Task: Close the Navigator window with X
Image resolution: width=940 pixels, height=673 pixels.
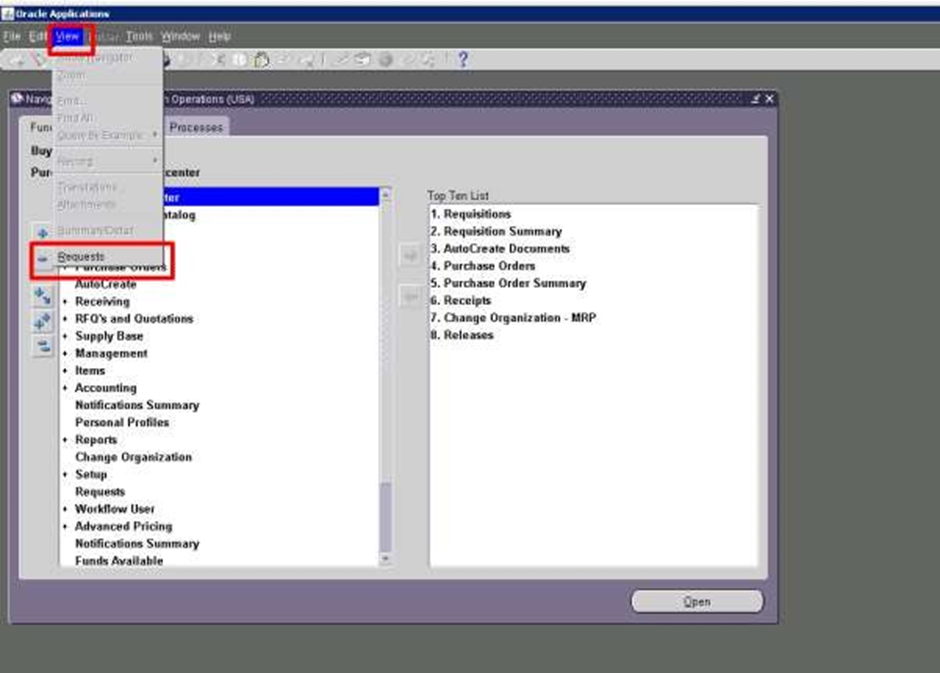Action: [x=770, y=99]
